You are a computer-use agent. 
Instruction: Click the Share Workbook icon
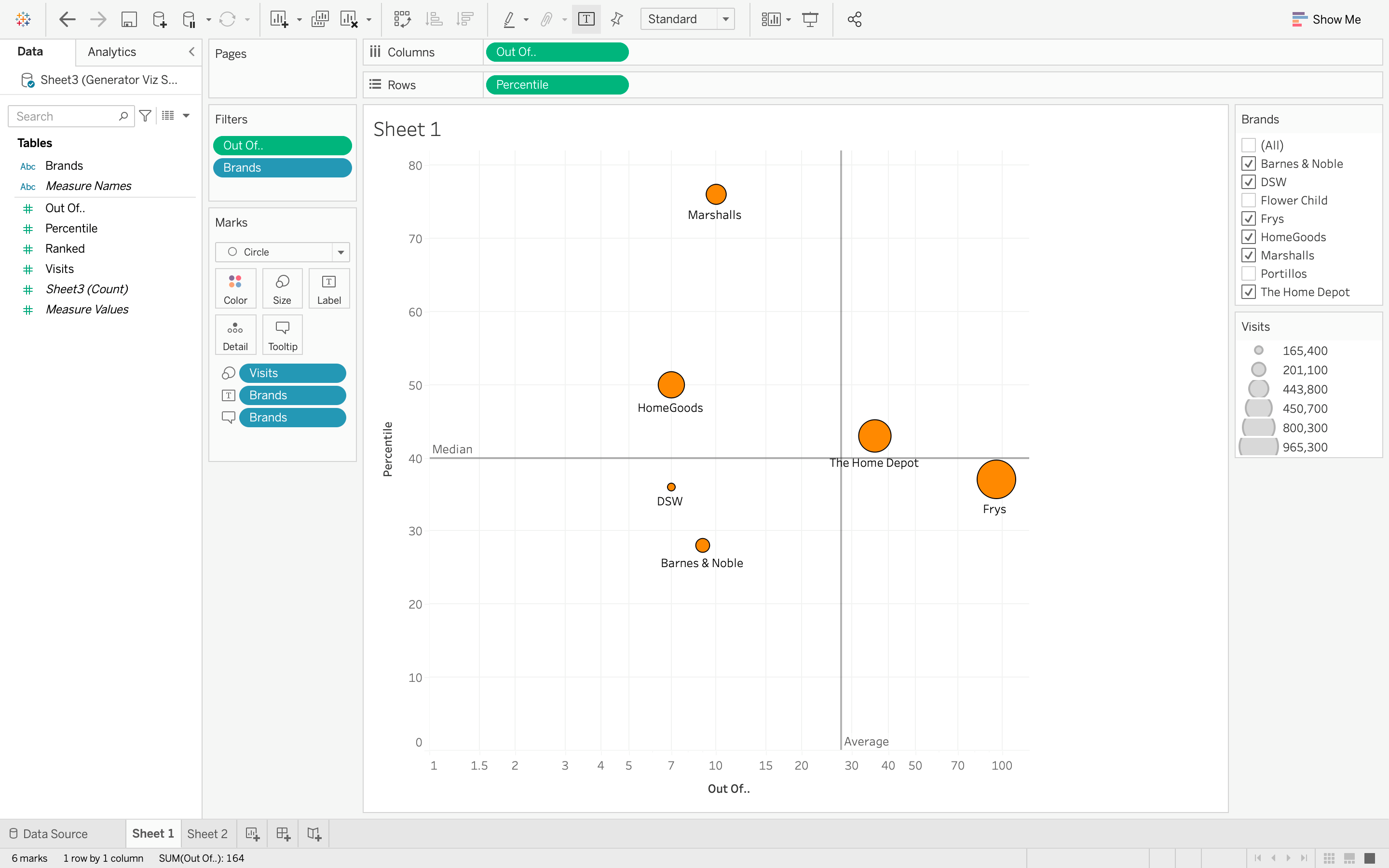854,19
